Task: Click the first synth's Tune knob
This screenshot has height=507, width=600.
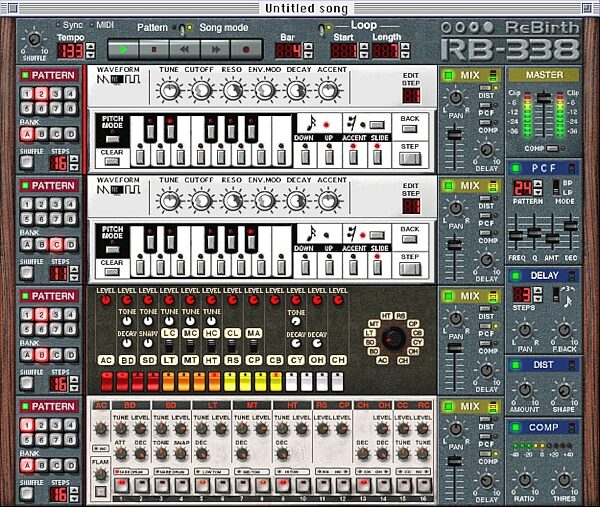Action: pyautogui.click(x=170, y=90)
